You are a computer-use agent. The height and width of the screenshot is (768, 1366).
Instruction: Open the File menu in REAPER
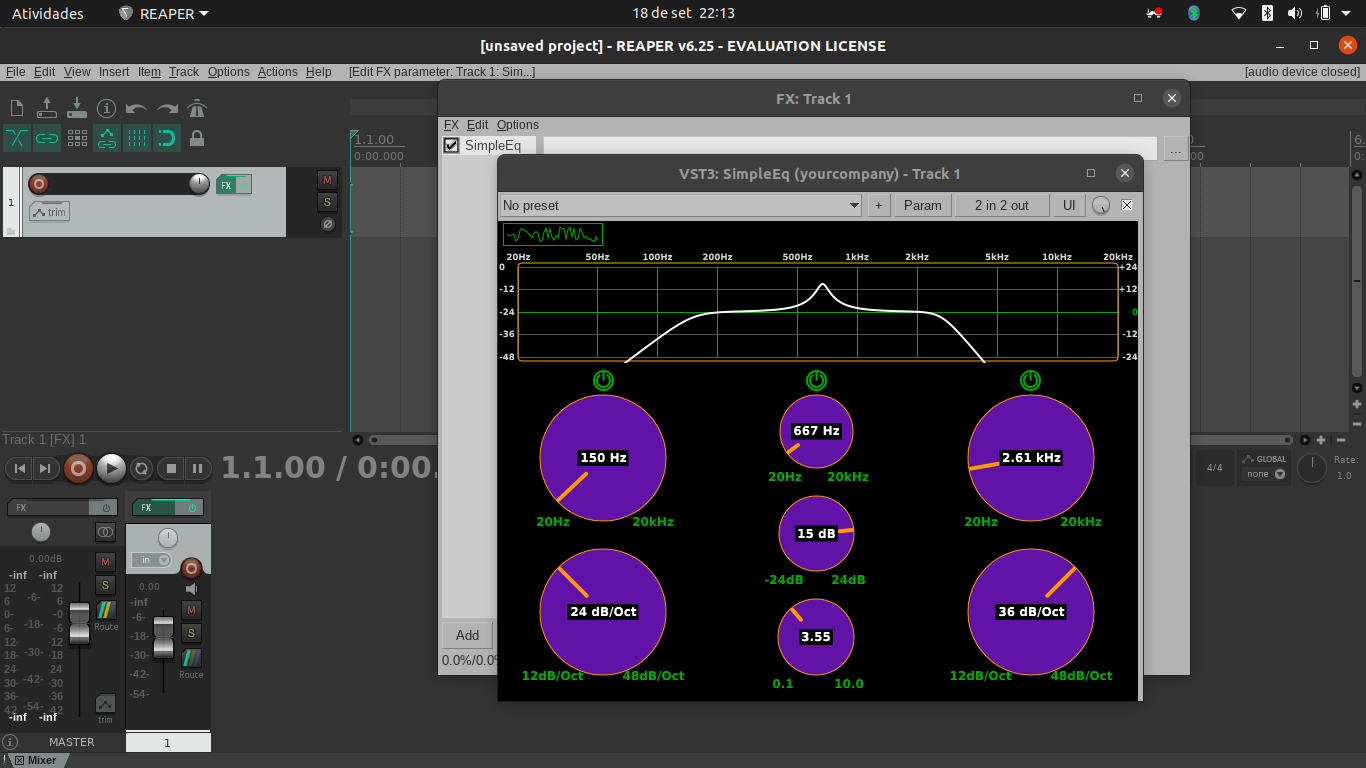click(x=15, y=72)
